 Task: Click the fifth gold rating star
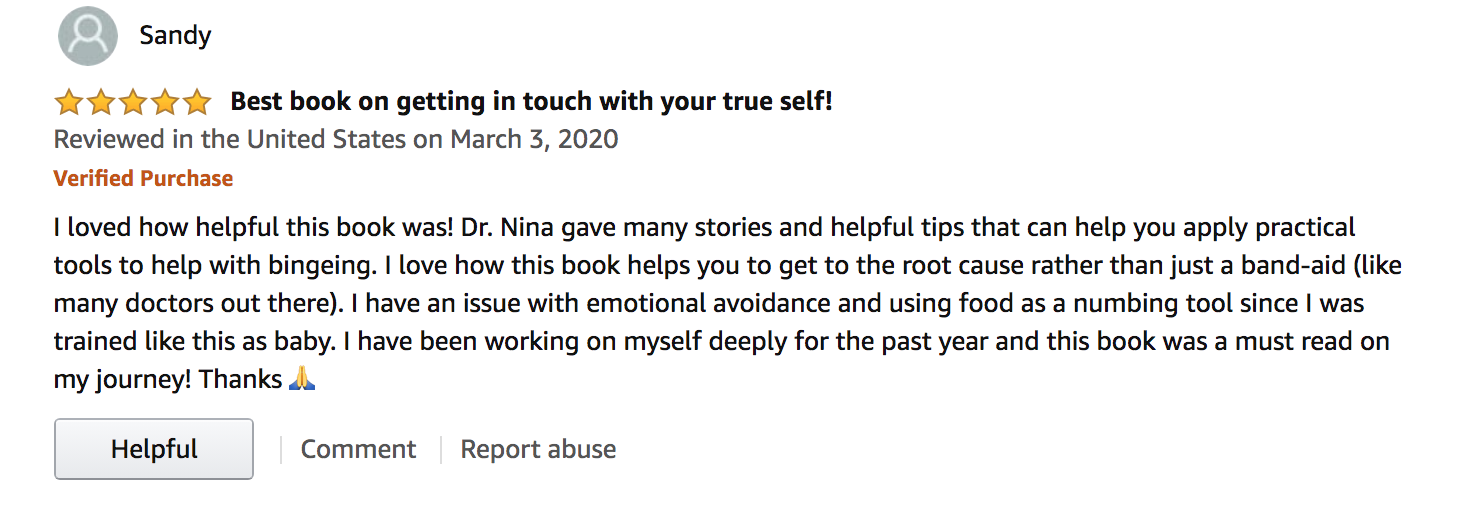click(197, 102)
